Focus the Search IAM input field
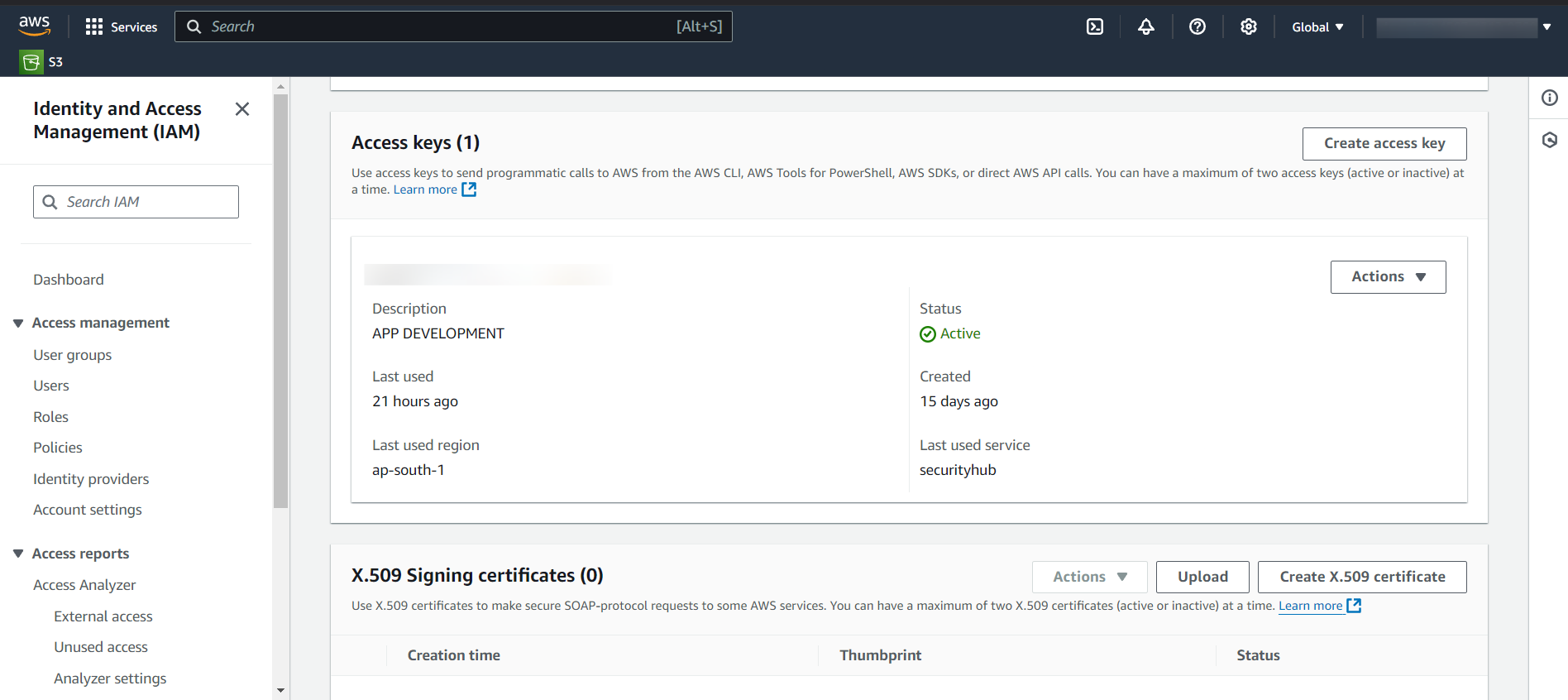The height and width of the screenshot is (700, 1568). [136, 202]
